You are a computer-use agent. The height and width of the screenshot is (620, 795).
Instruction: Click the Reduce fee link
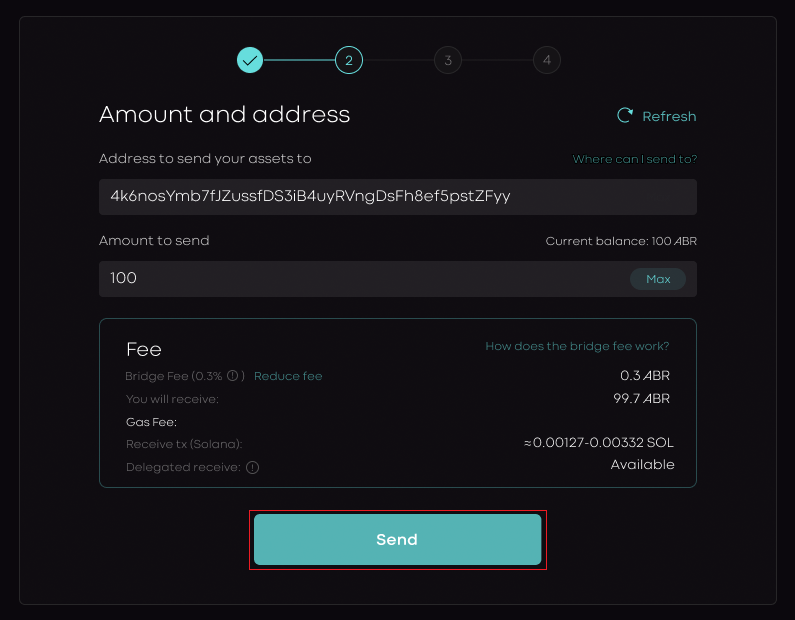coord(288,376)
